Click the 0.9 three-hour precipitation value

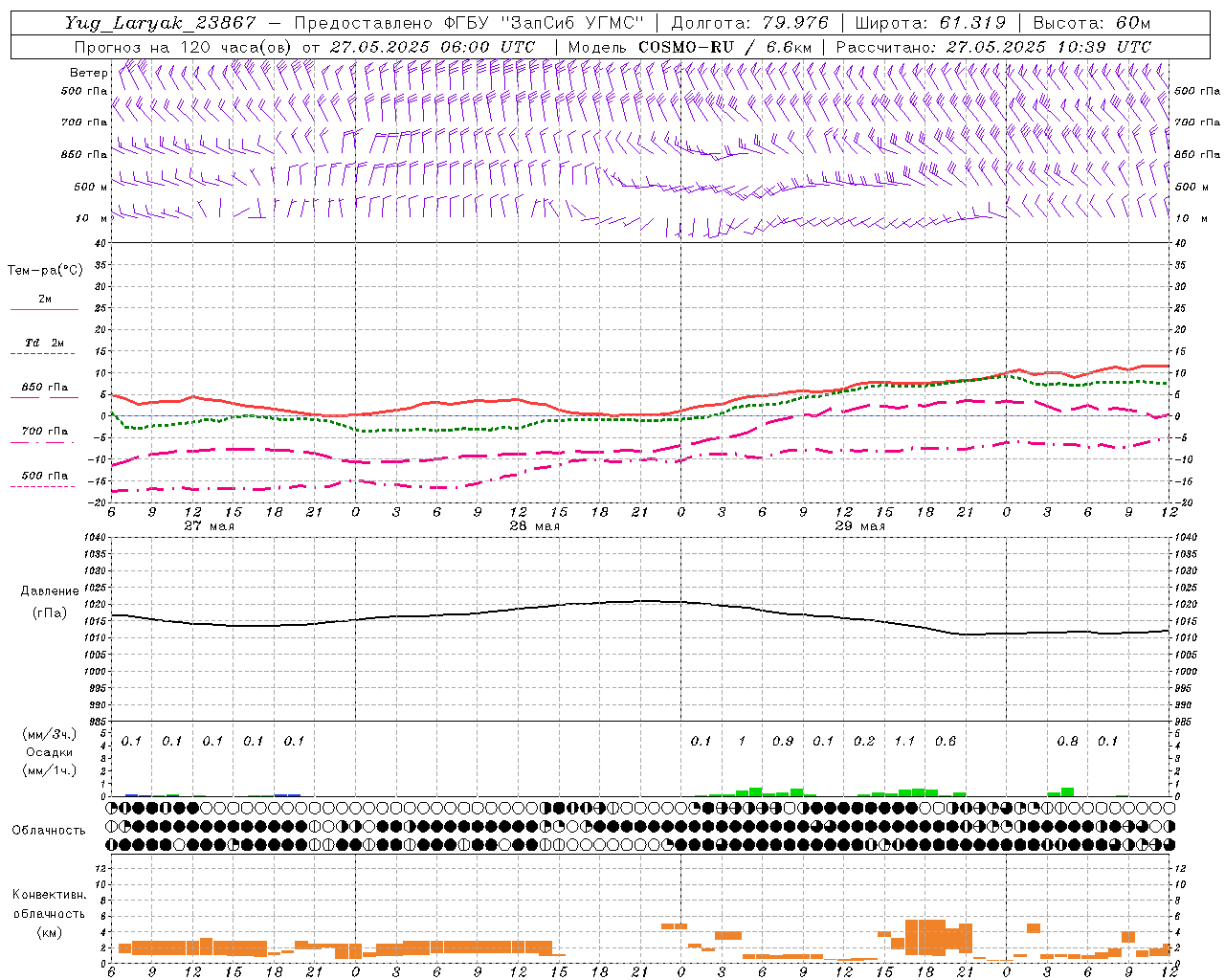click(x=783, y=741)
